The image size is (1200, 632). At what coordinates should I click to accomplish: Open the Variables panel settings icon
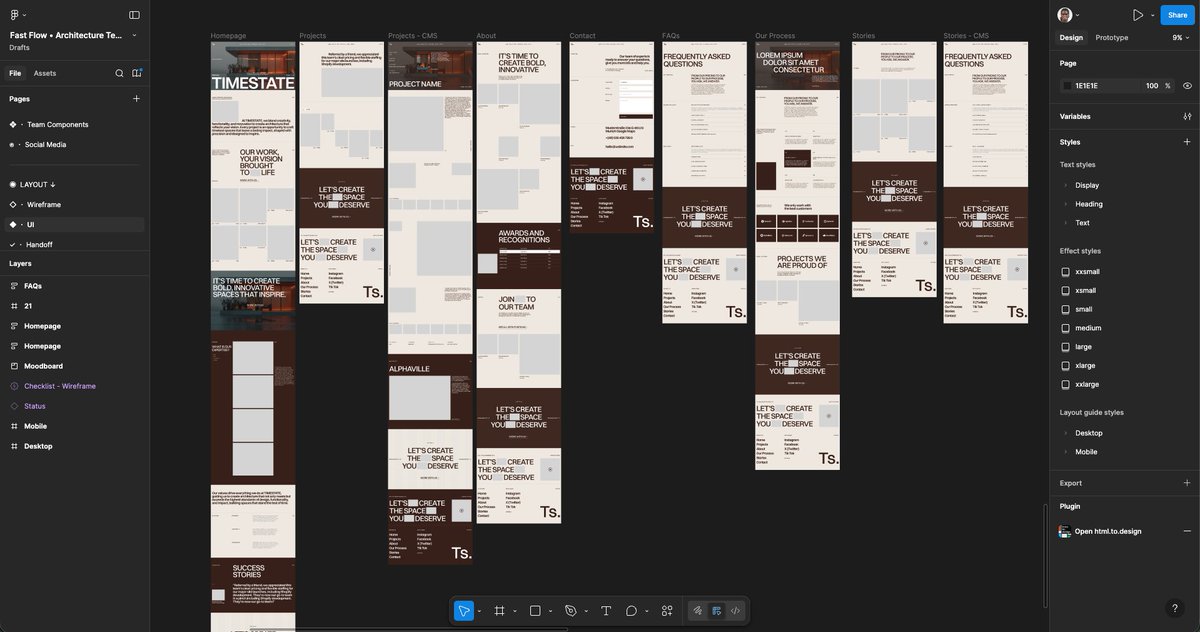pyautogui.click(x=1188, y=117)
